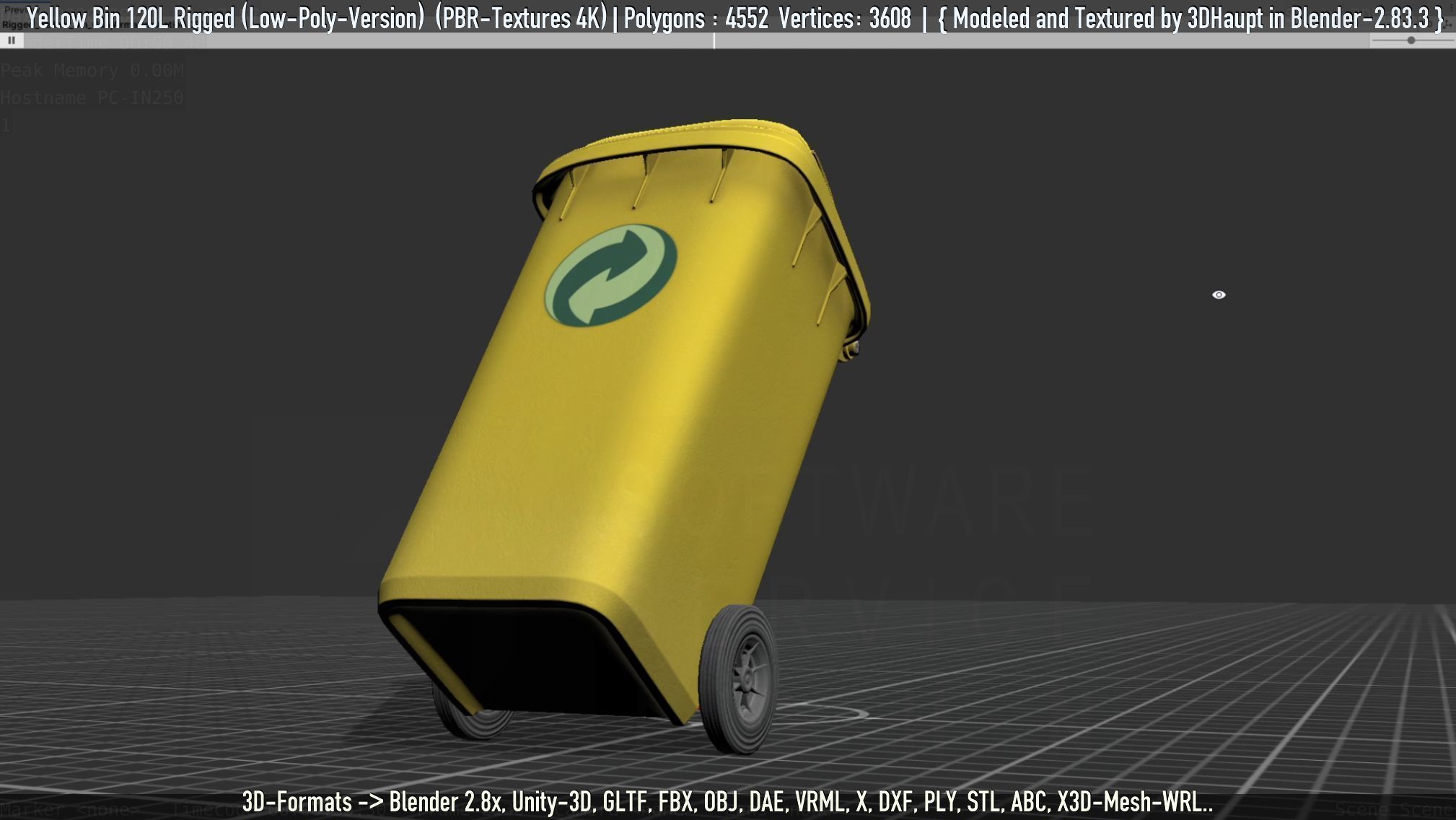The width and height of the screenshot is (1456, 820).
Task: Pause the playback with the pause button
Action: pos(12,40)
